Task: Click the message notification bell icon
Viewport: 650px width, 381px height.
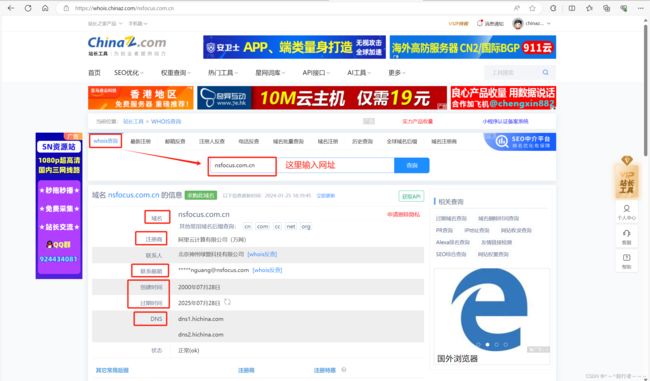Action: [480, 23]
